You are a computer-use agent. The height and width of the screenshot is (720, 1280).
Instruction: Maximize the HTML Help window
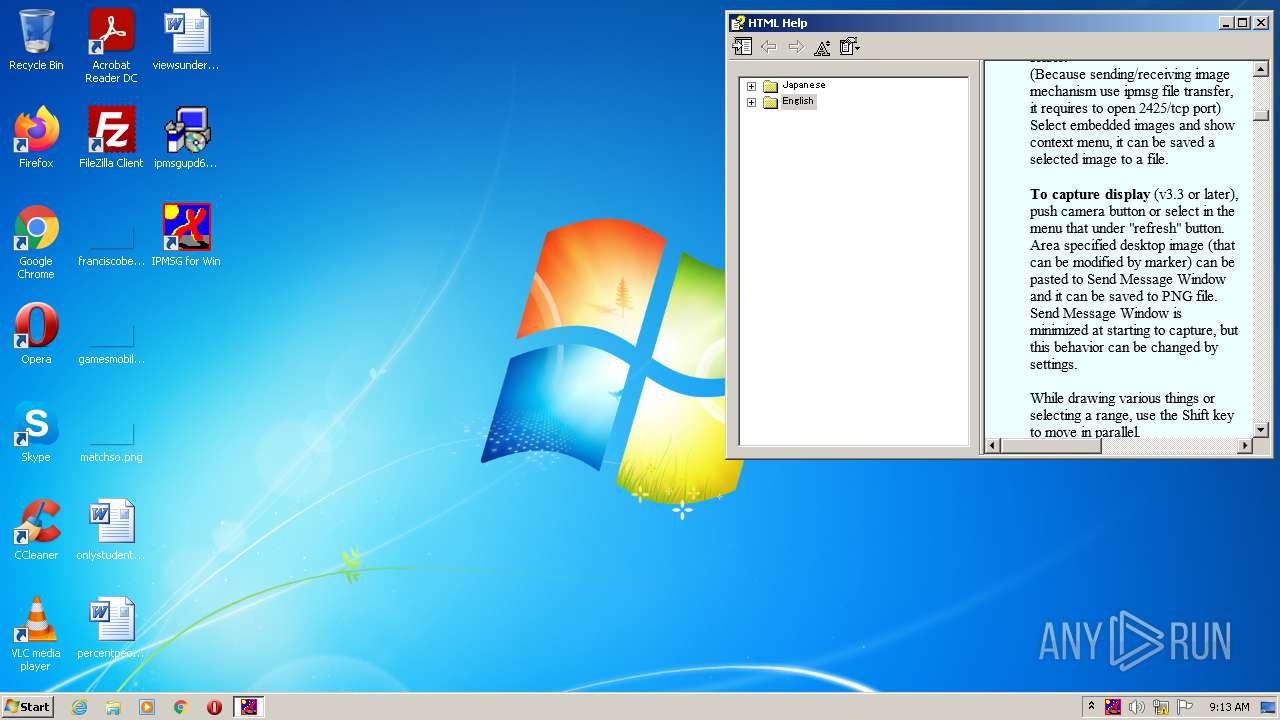[1243, 23]
